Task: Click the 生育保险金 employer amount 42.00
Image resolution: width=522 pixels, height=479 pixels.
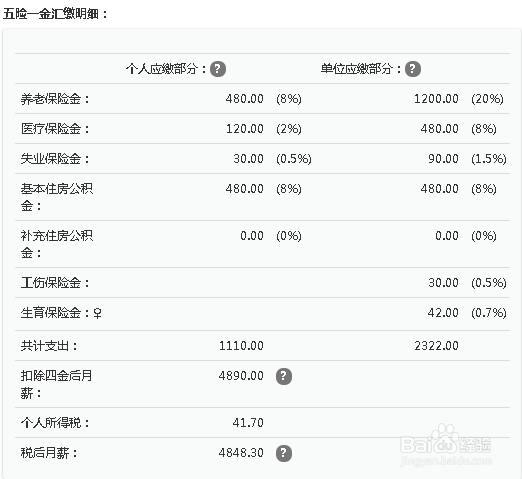Action: coord(443,313)
